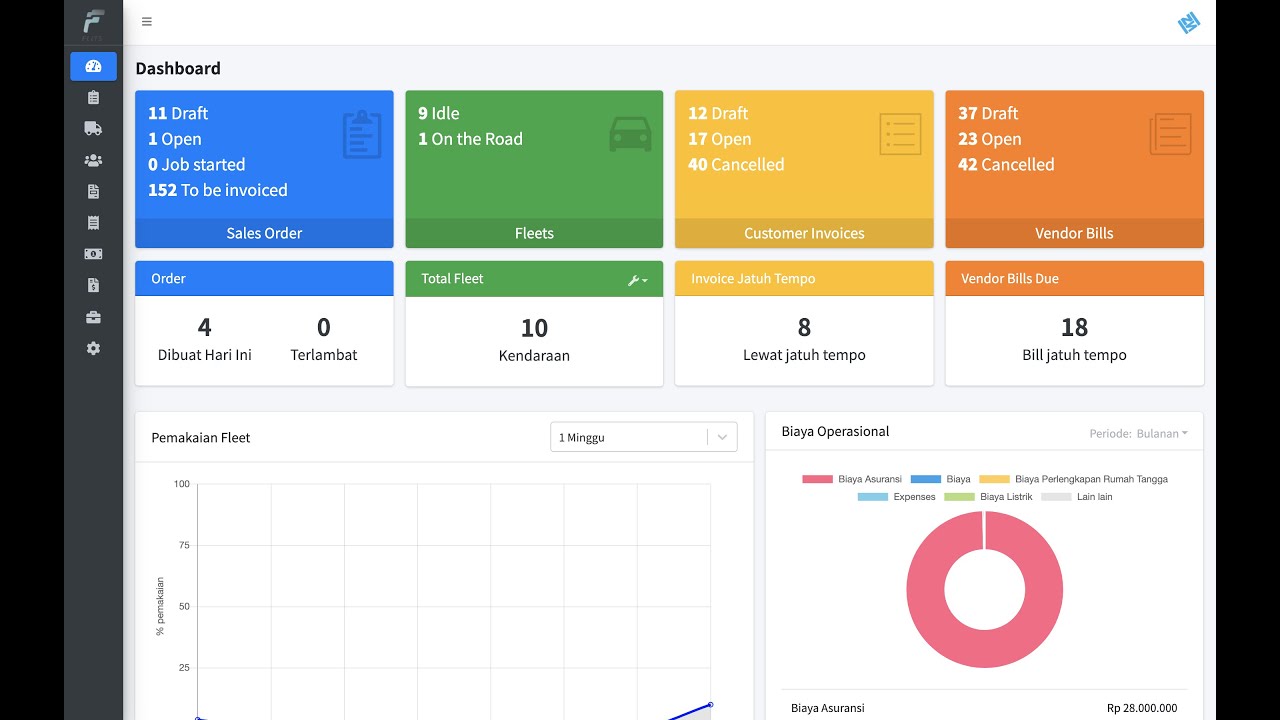The height and width of the screenshot is (720, 1280).
Task: Click the 37 Draft vendor bills line
Action: (x=988, y=113)
